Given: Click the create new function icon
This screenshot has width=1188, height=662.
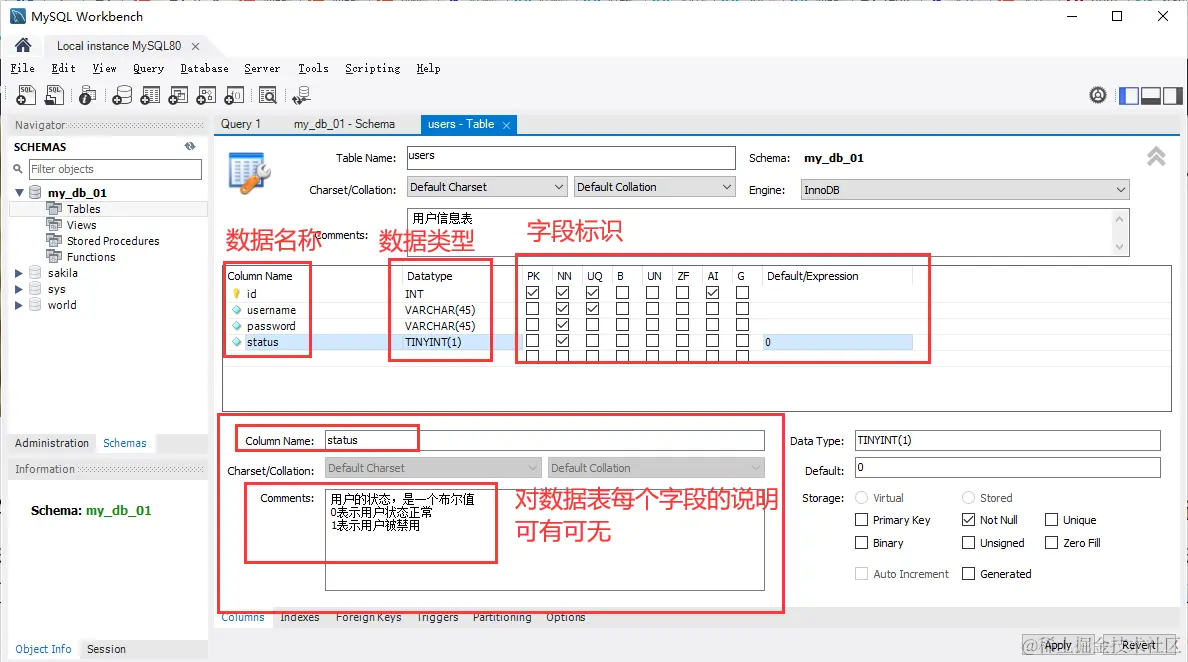Looking at the screenshot, I should tap(234, 95).
